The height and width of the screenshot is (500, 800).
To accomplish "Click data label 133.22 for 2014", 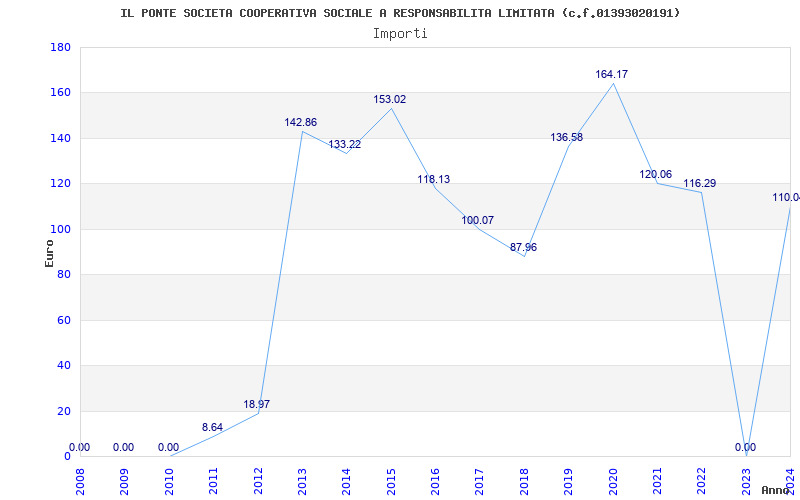I will 344,144.
